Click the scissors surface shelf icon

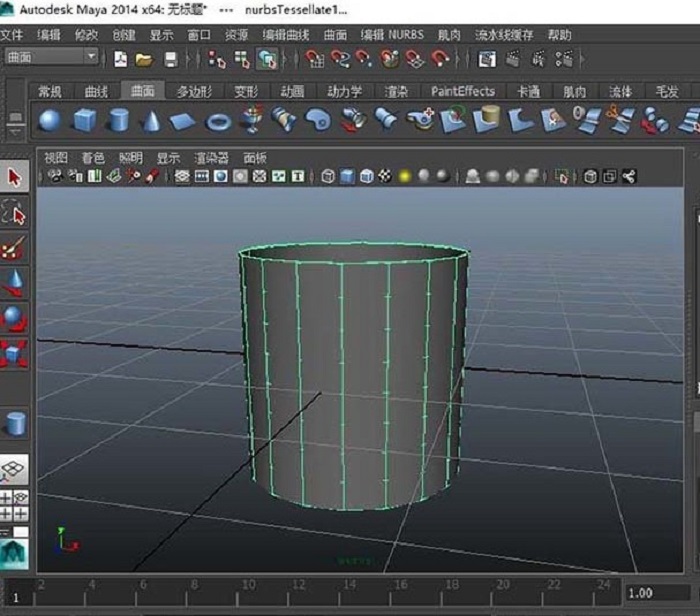click(x=621, y=120)
